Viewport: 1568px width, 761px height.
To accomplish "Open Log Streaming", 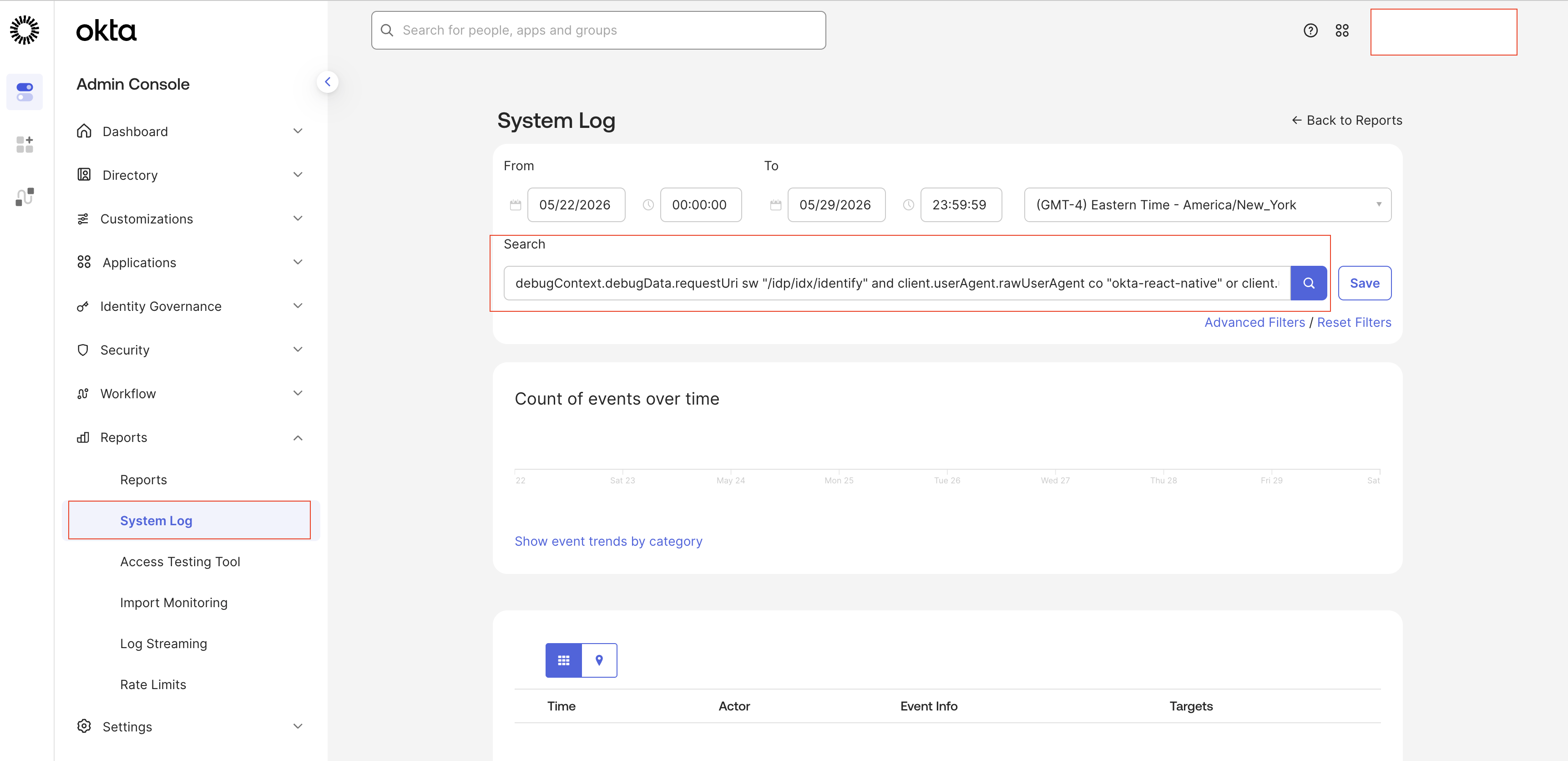I will pyautogui.click(x=163, y=644).
